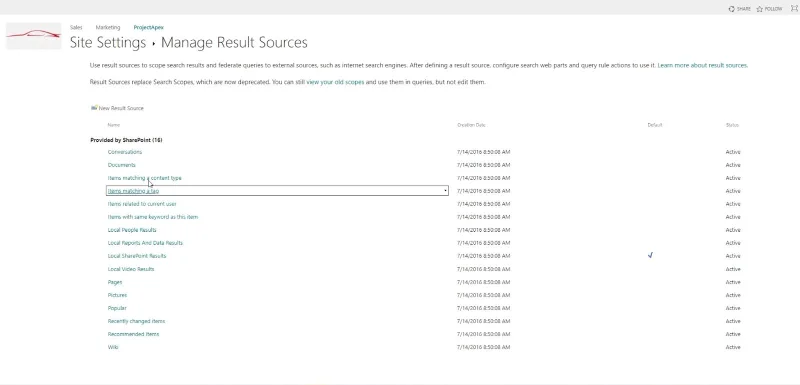Viewport: 800px width, 385px height.
Task: Click the site logo image
Action: pos(34,36)
